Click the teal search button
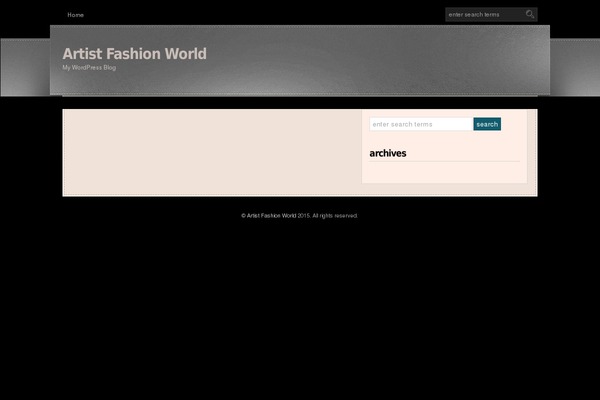Screen dimensions: 600x400 point(487,124)
